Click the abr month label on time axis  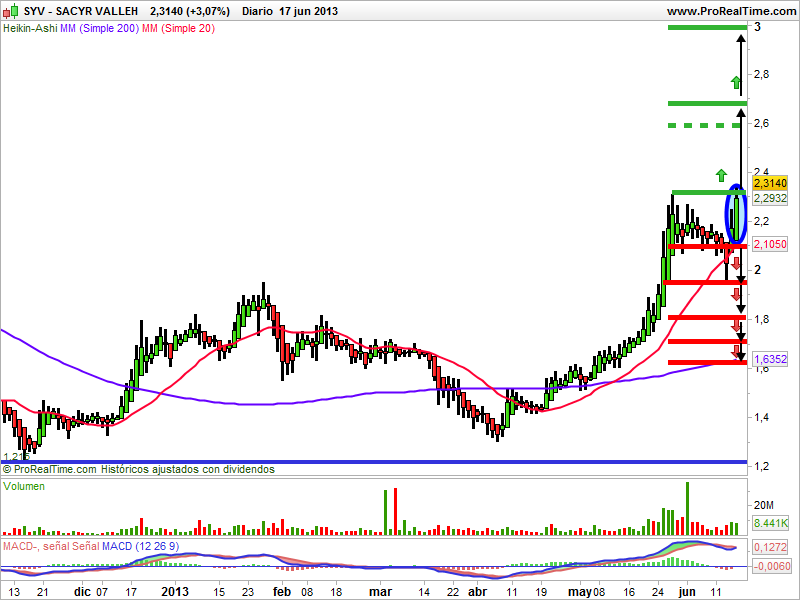pyautogui.click(x=478, y=592)
